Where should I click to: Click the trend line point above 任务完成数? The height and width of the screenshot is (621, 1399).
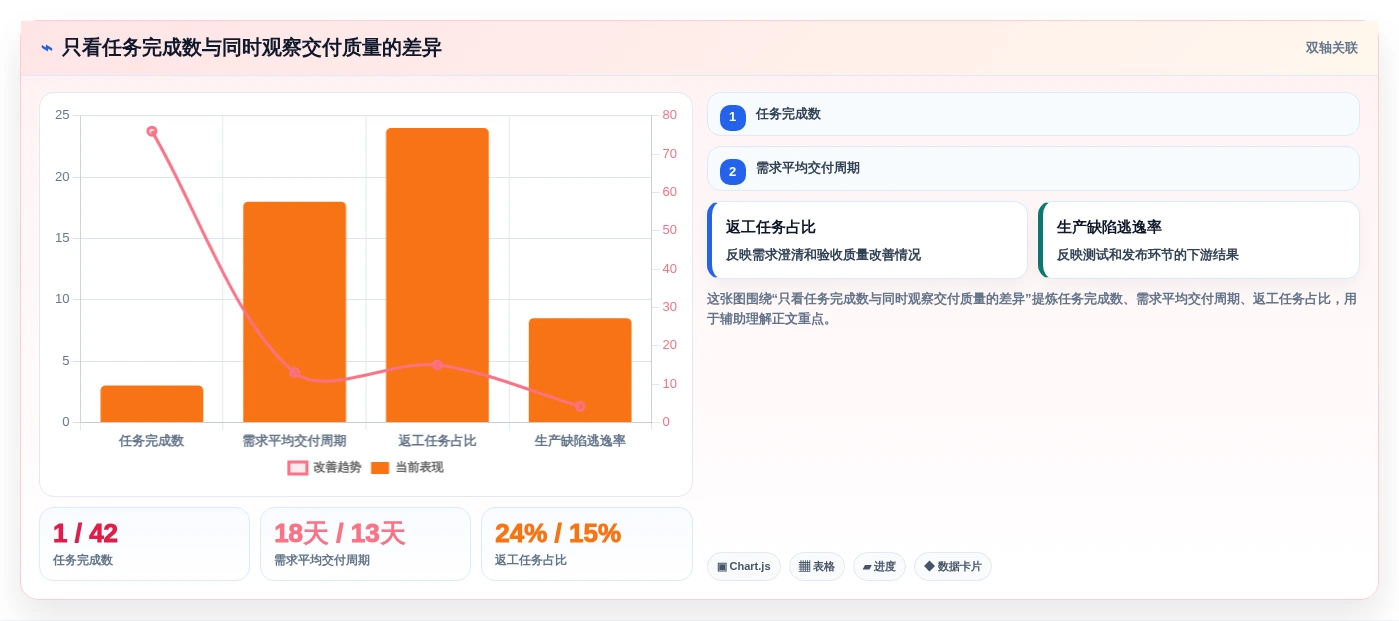coord(152,131)
